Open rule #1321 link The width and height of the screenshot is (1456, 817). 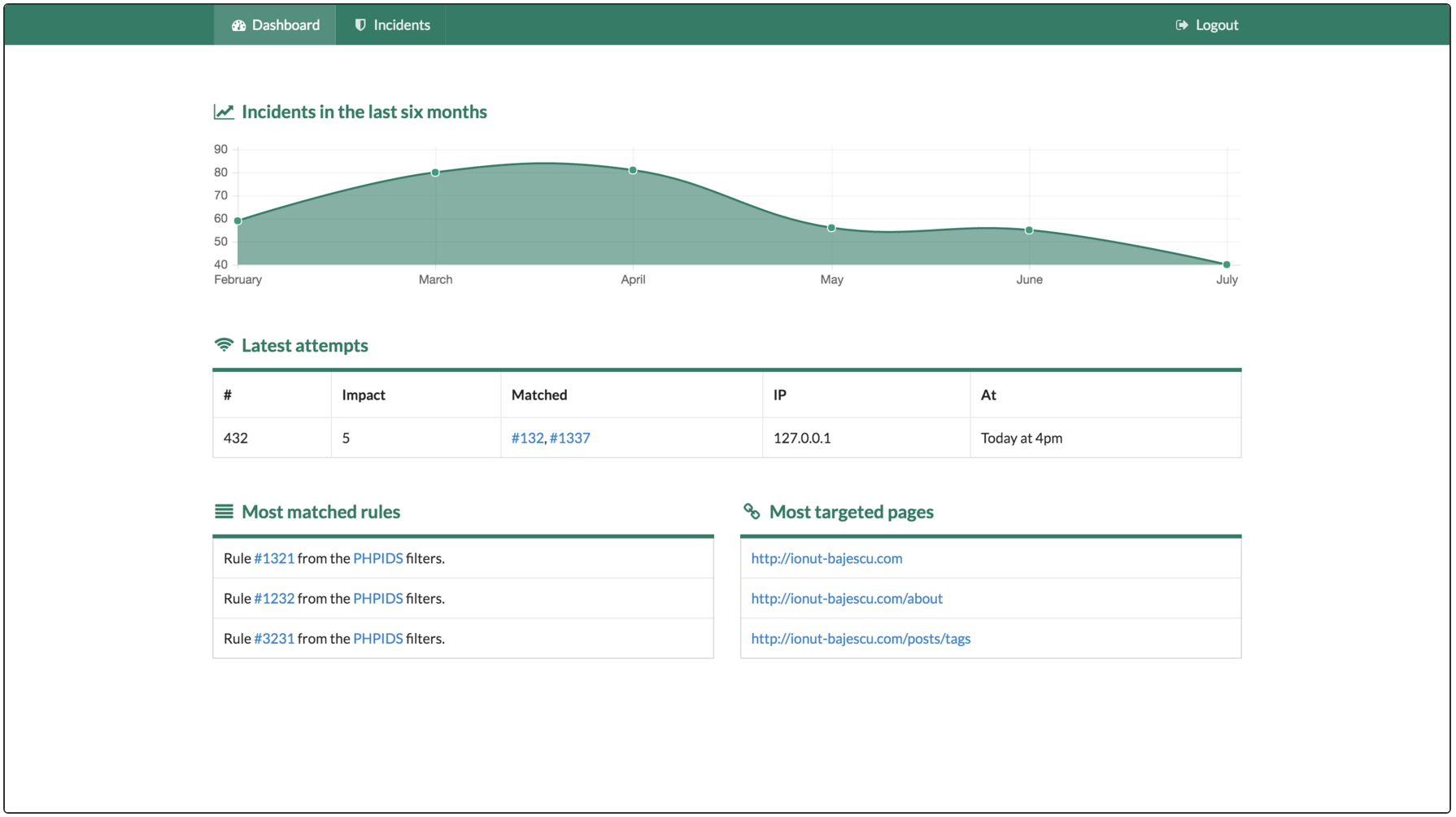click(274, 558)
